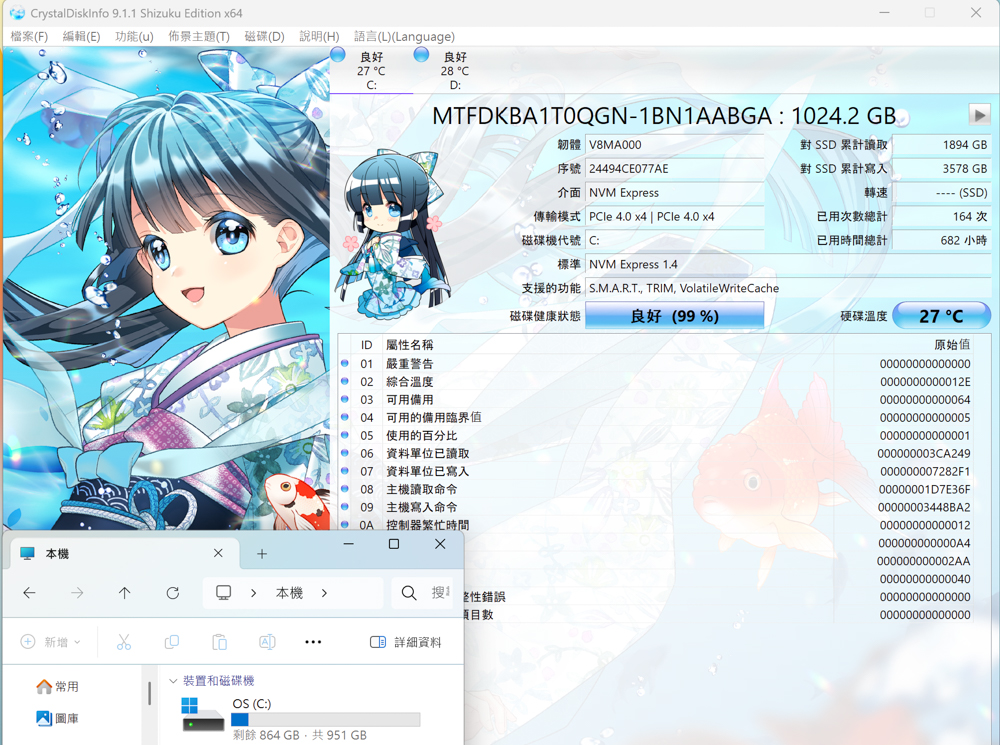
Task: Click the status dot for 01 嚴重警告
Action: [345, 363]
